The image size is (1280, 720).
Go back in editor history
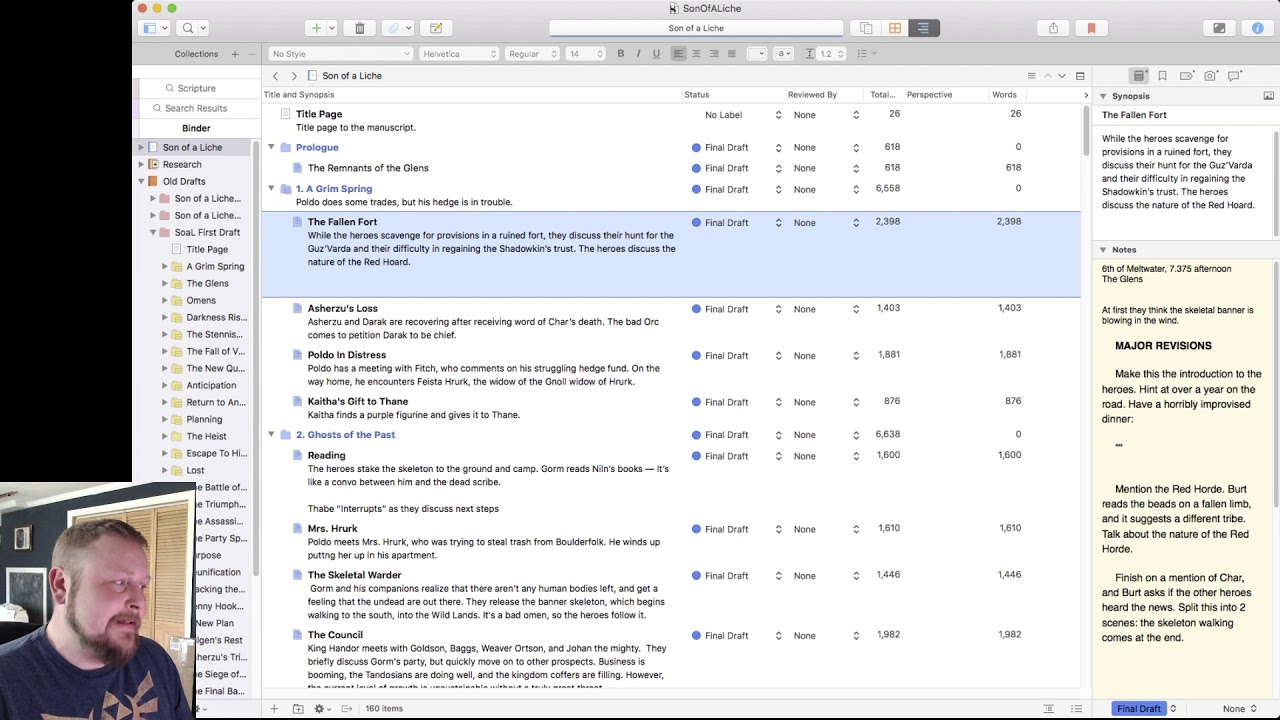pyautogui.click(x=276, y=76)
